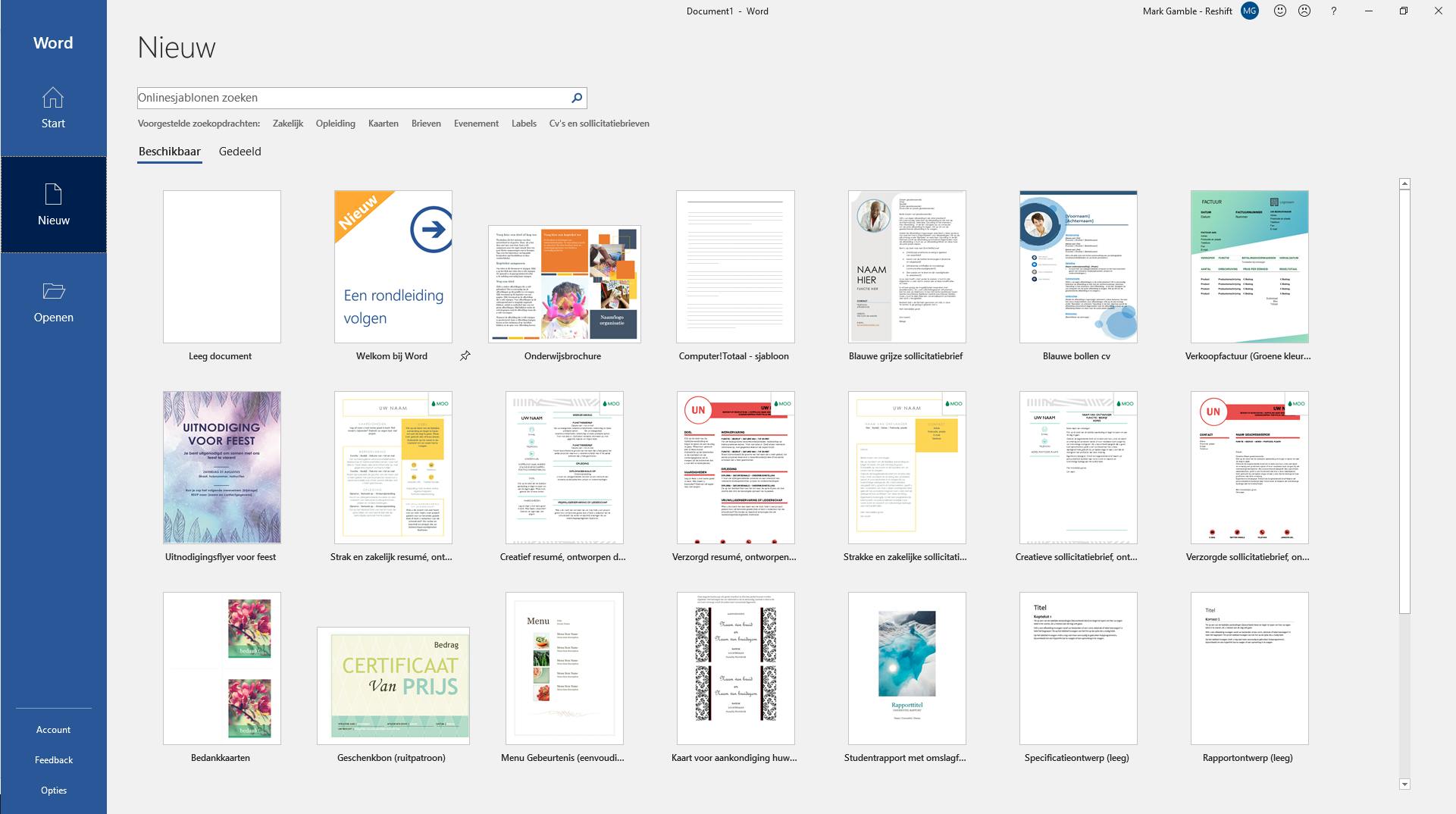Choose Computer!Totaal - sjabloon template
Image resolution: width=1456 pixels, height=814 pixels.
coord(735,267)
